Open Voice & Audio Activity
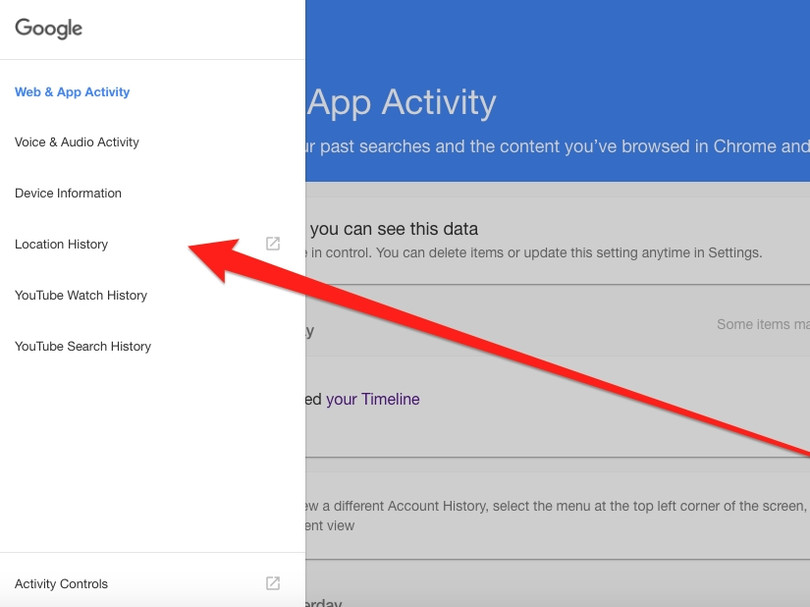Viewport: 810px width, 607px height. (x=77, y=142)
